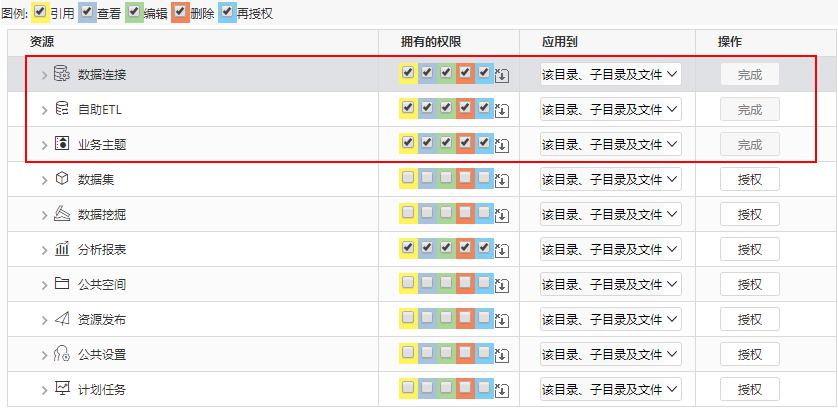838x408 pixels.
Task: Open 应用到 dropdown for 公共设置
Action: 611,354
